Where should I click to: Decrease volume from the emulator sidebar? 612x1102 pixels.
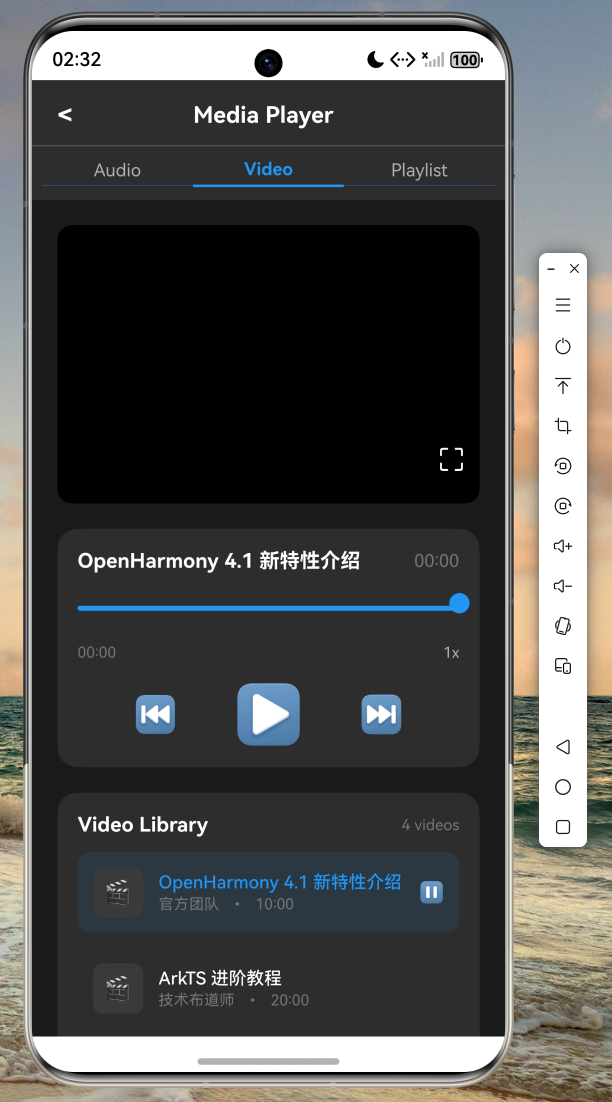[x=563, y=585]
